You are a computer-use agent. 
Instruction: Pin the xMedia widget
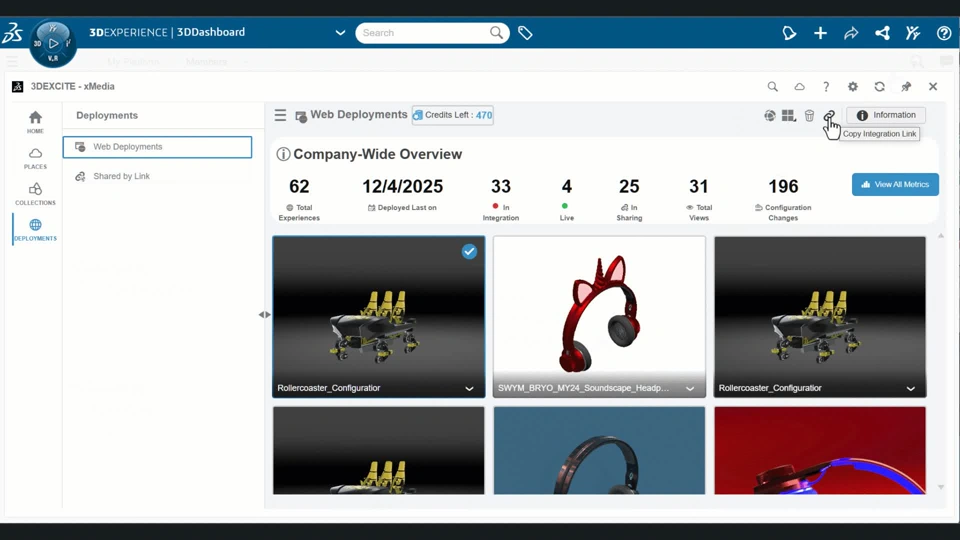click(906, 87)
